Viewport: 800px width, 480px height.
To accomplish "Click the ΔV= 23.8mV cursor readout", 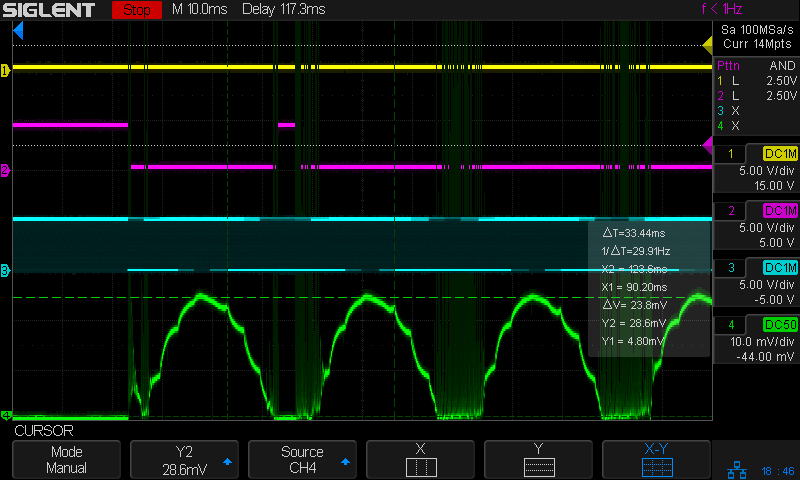I will pos(634,305).
